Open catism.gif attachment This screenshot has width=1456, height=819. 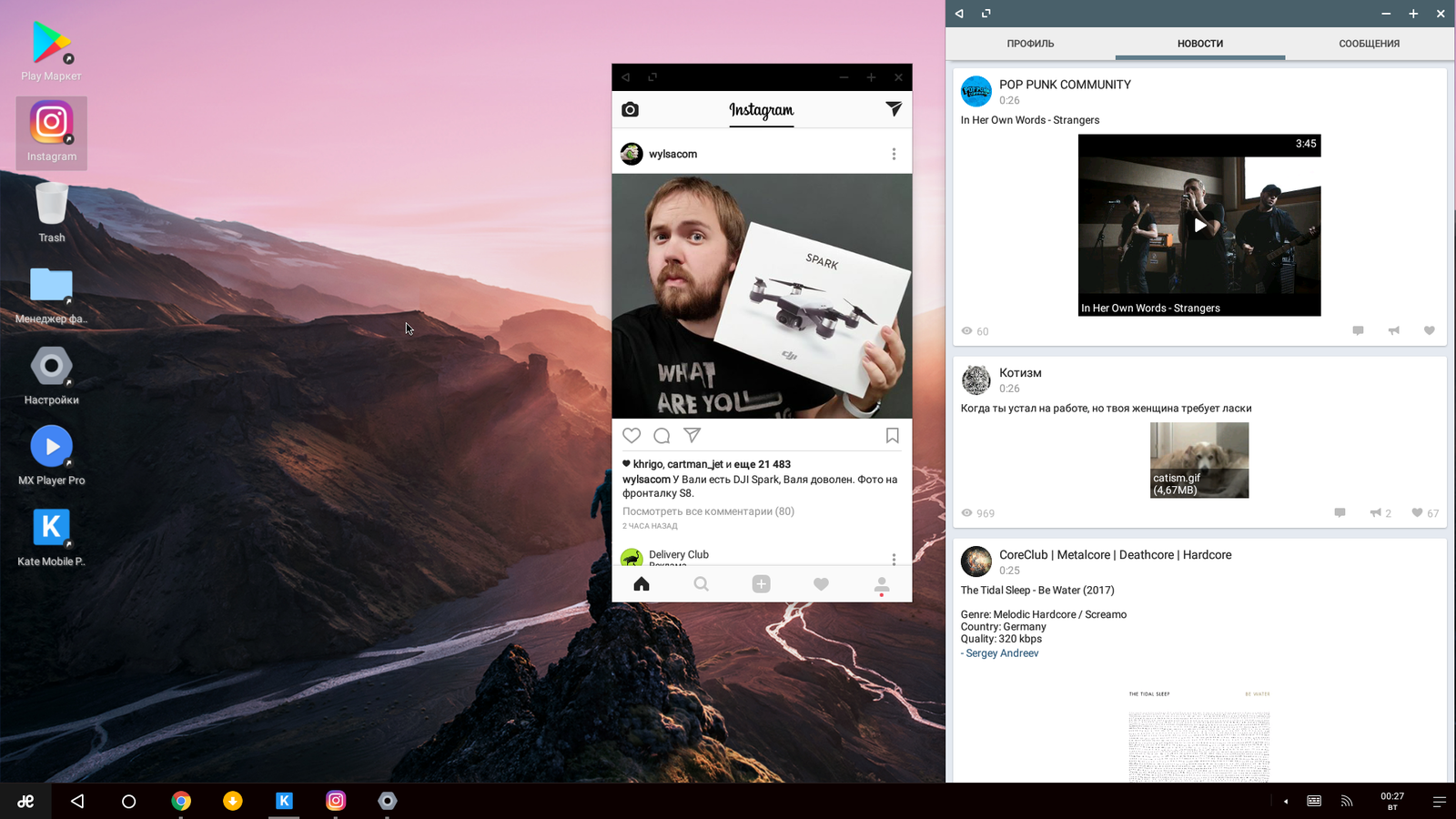1199,460
